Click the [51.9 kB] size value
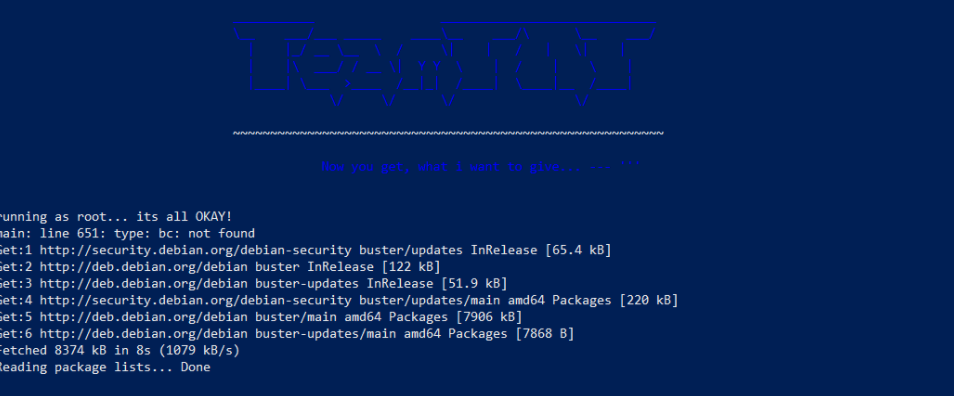 (474, 283)
